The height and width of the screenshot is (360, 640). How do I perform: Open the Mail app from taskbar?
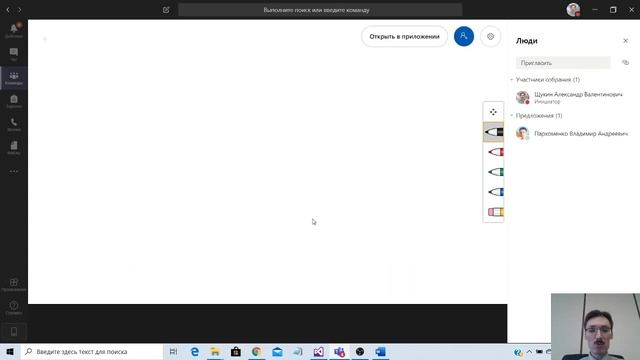point(277,351)
